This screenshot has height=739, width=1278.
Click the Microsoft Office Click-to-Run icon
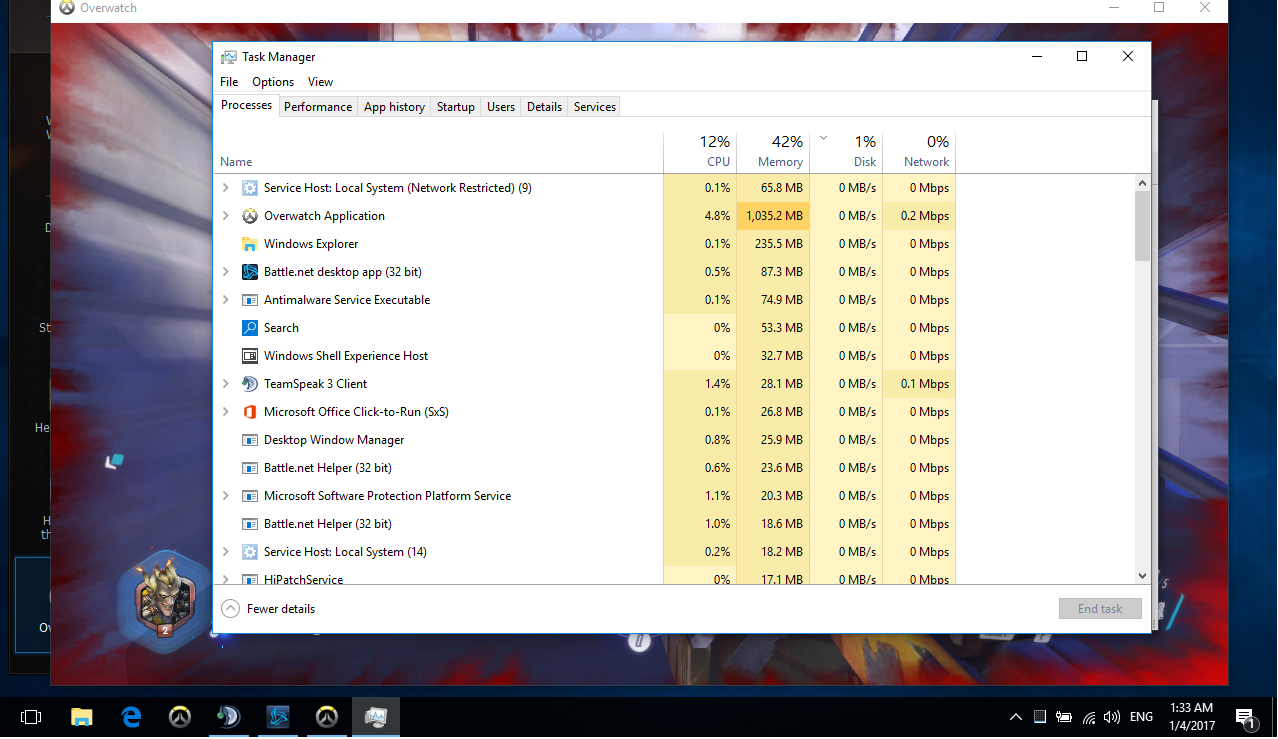[250, 412]
